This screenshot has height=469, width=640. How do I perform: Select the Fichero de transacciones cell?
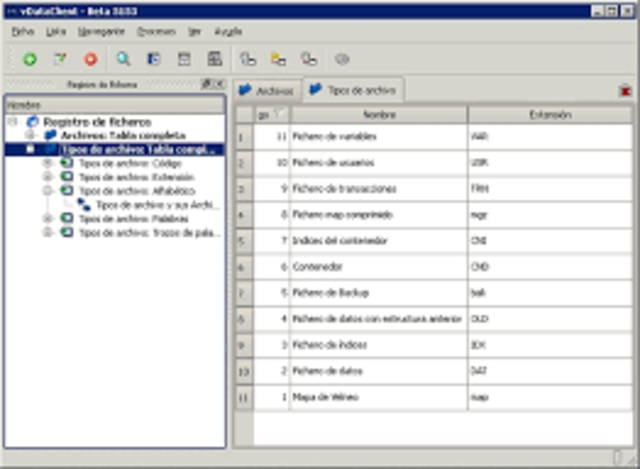379,189
